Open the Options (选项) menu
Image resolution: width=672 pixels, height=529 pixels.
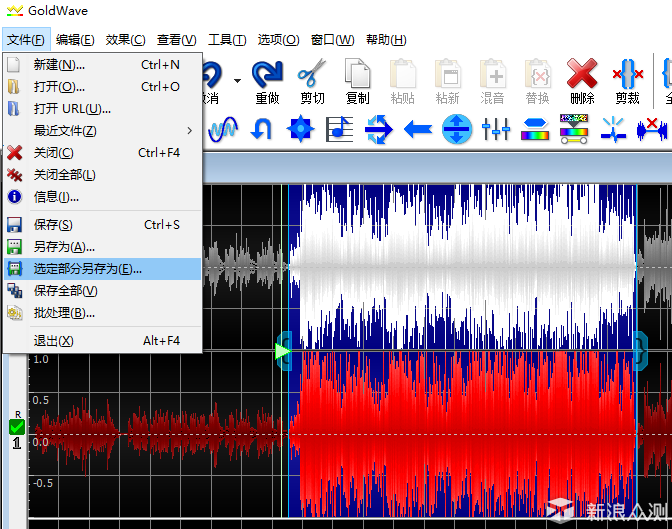(279, 40)
